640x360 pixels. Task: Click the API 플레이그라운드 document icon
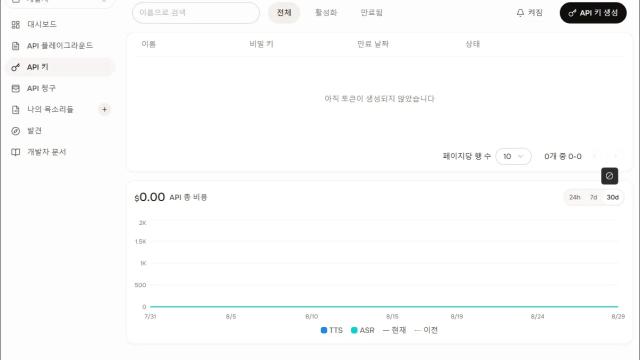tap(16, 46)
